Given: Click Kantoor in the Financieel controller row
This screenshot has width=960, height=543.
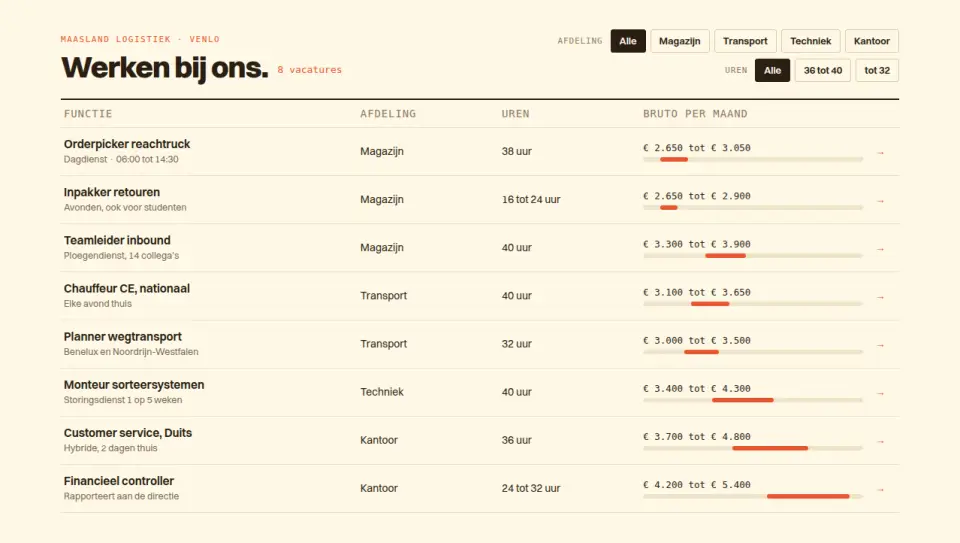Looking at the screenshot, I should [379, 489].
